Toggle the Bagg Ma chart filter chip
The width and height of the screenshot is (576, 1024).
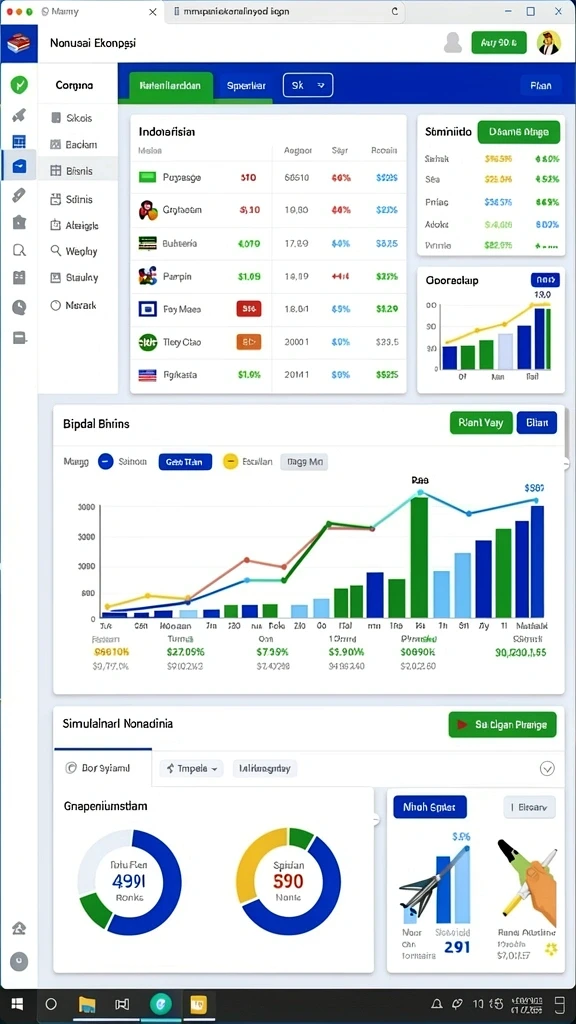[304, 462]
